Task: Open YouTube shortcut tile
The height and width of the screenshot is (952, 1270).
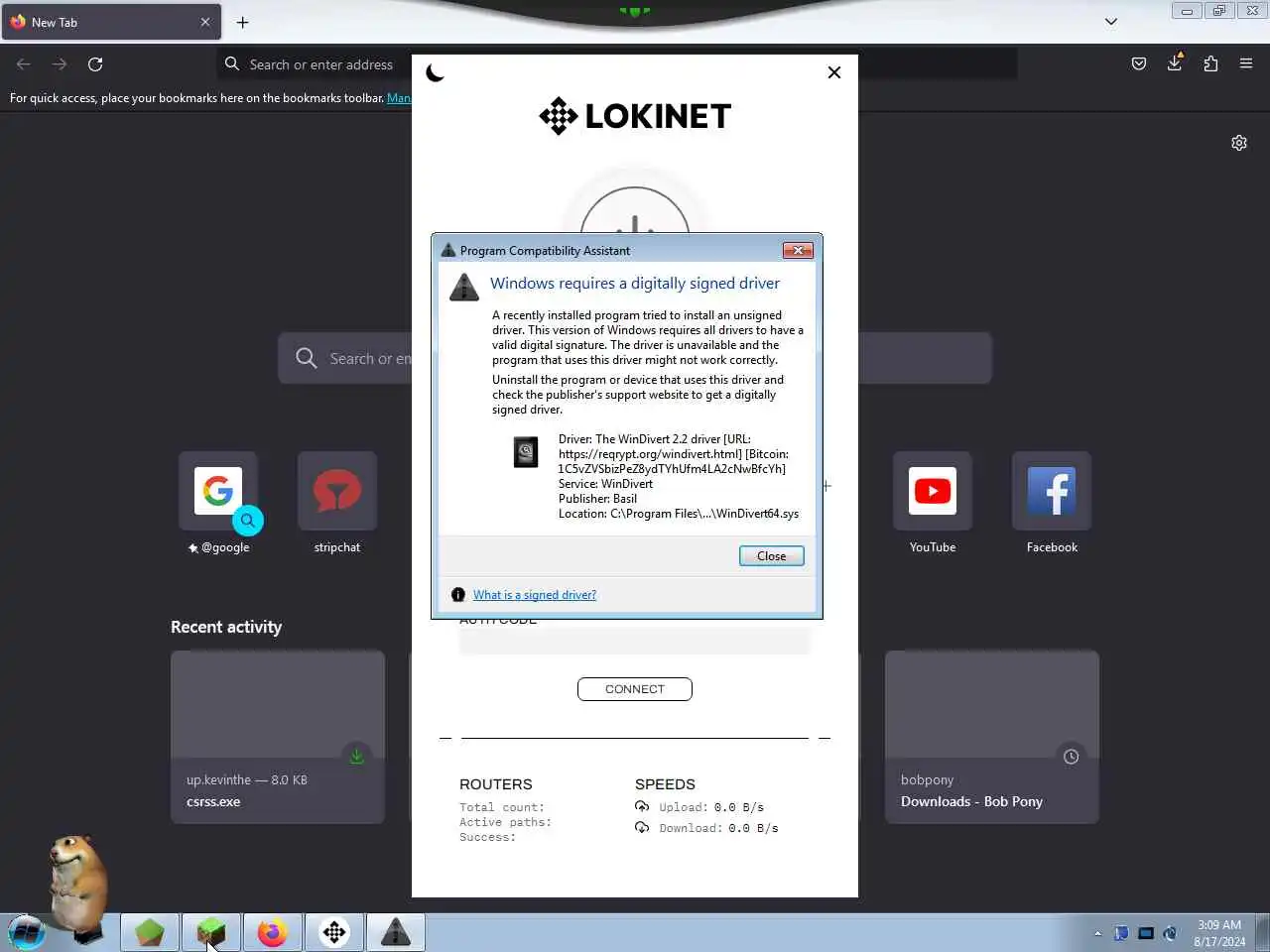Action: pyautogui.click(x=933, y=491)
